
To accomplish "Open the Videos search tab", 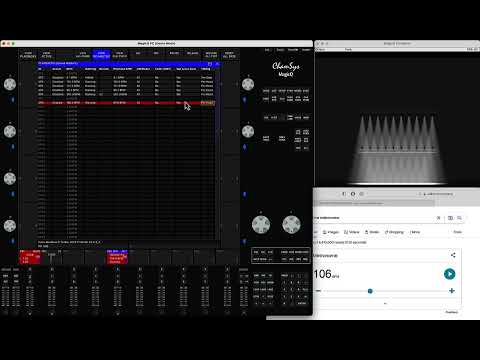I will (352, 232).
